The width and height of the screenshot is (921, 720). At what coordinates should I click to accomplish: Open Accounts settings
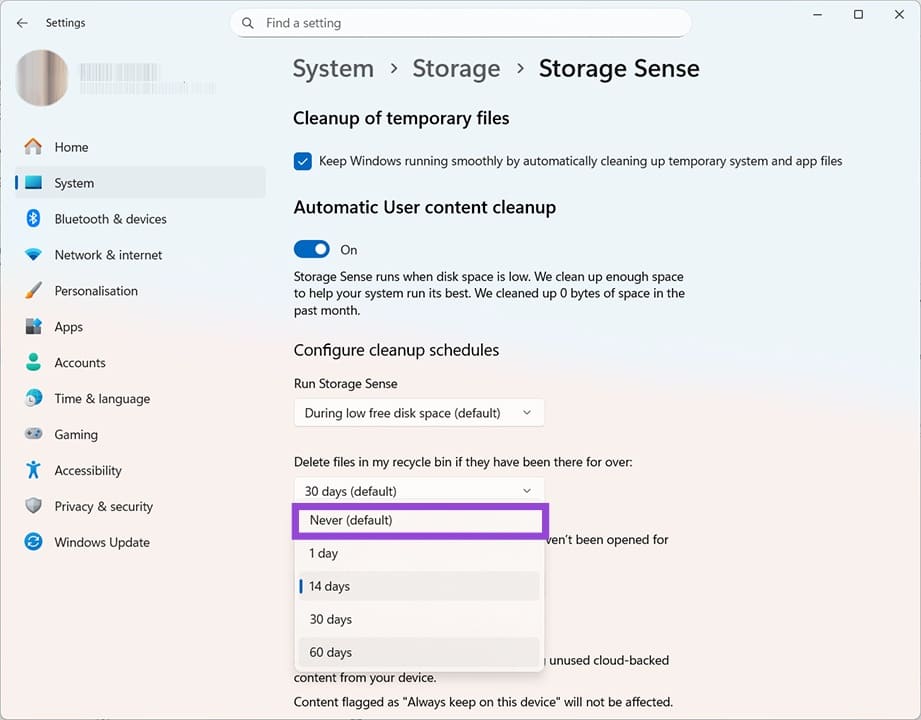pyautogui.click(x=80, y=362)
